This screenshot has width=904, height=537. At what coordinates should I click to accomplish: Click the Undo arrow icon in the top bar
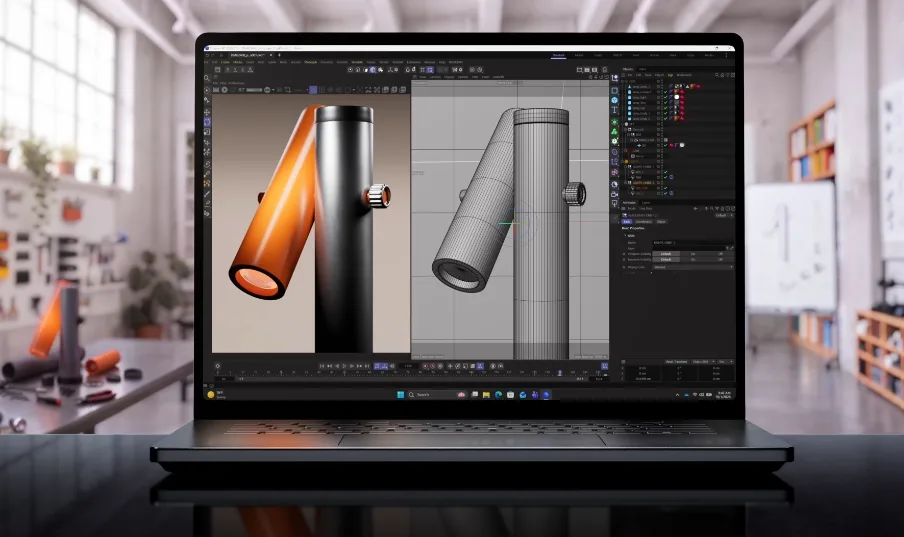click(x=207, y=55)
